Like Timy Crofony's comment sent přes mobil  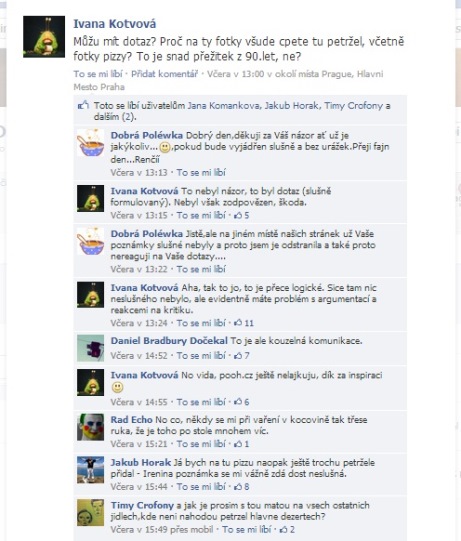pos(247,529)
